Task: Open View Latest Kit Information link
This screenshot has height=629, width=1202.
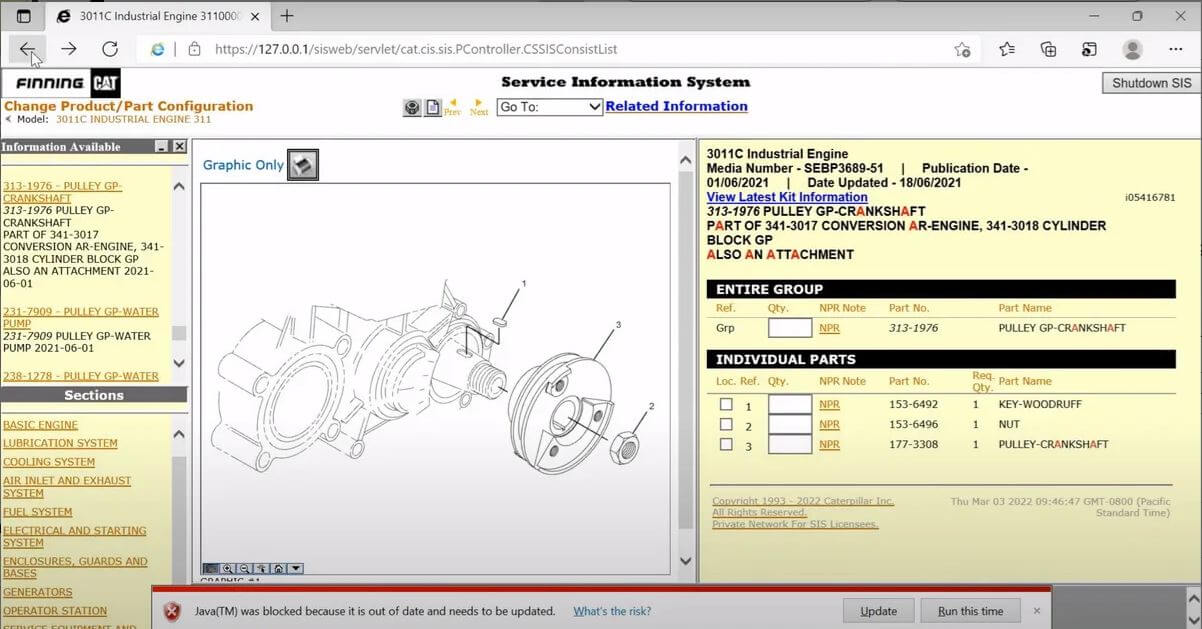Action: (x=786, y=197)
